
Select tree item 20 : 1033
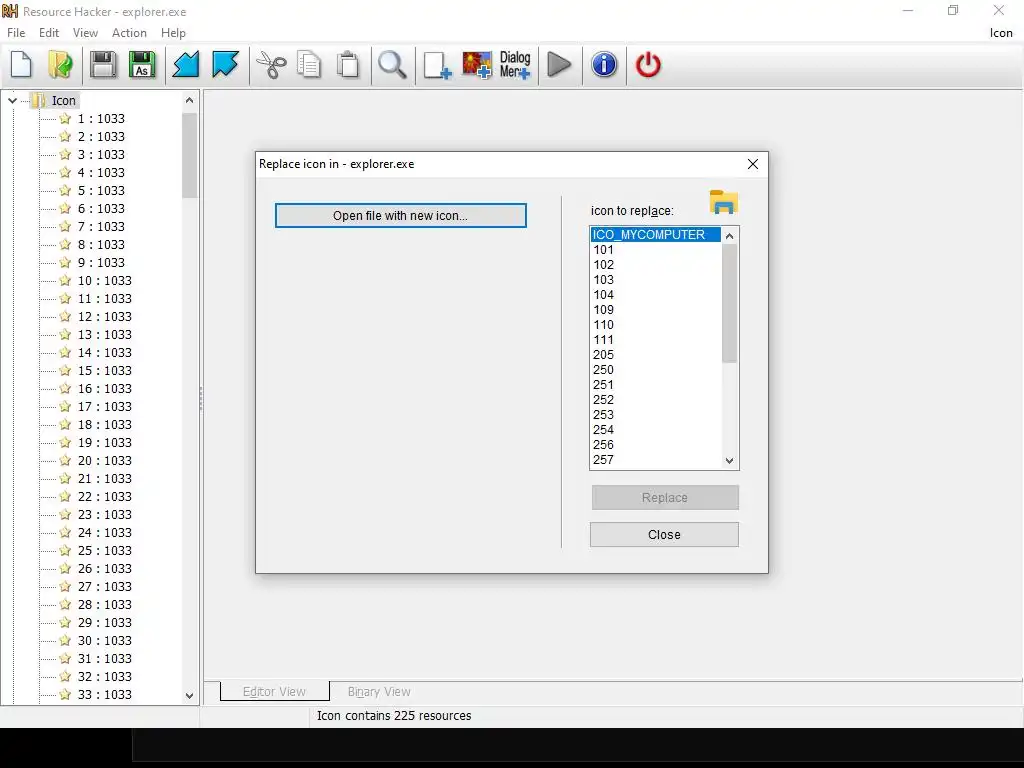104,460
